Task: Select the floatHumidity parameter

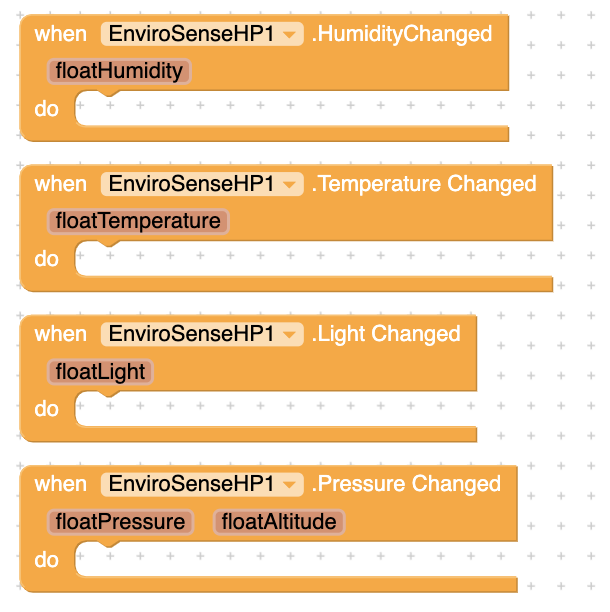Action: tap(119, 71)
